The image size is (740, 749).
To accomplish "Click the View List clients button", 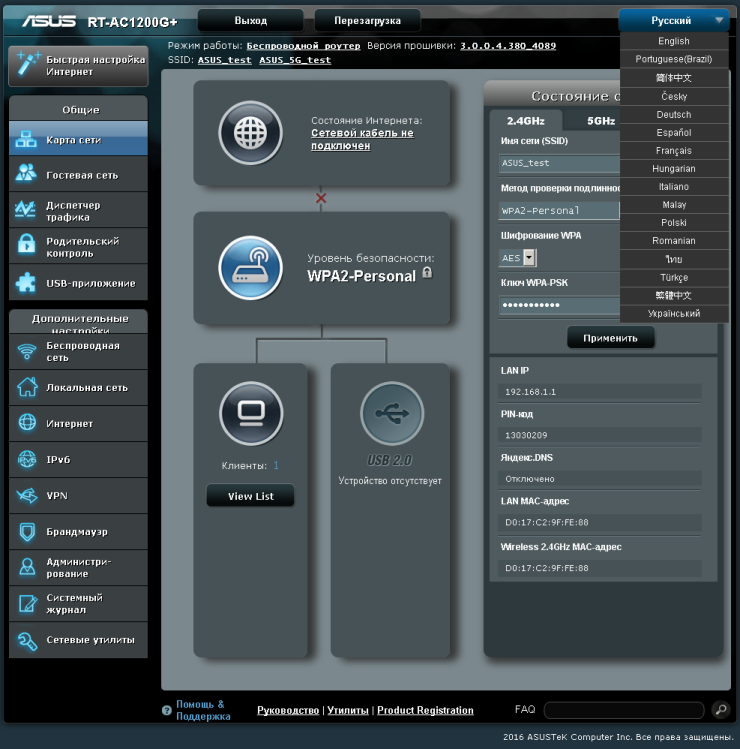I will tap(250, 496).
